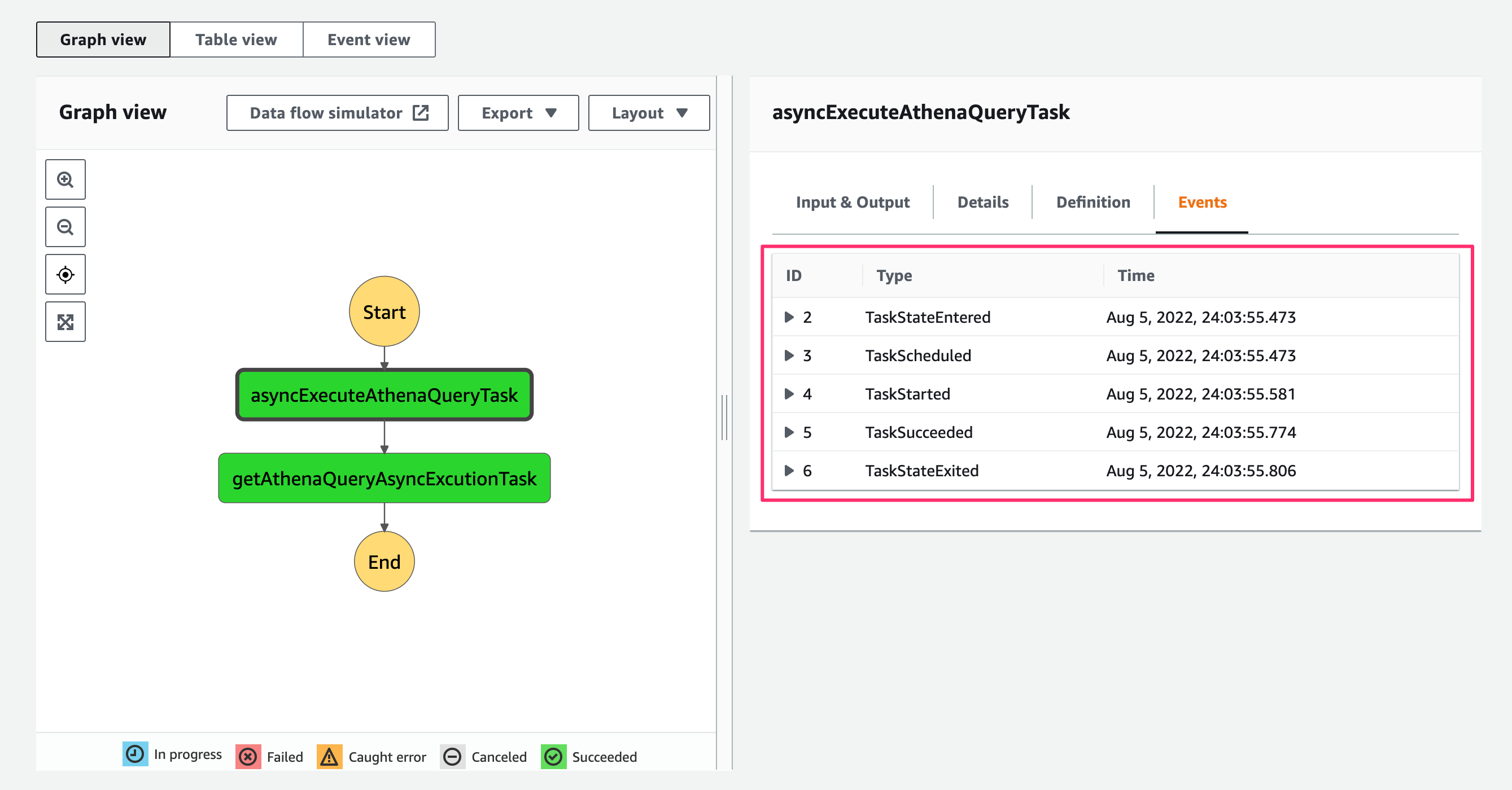Switch to Table view
Viewport: 1512px width, 790px height.
click(x=236, y=40)
